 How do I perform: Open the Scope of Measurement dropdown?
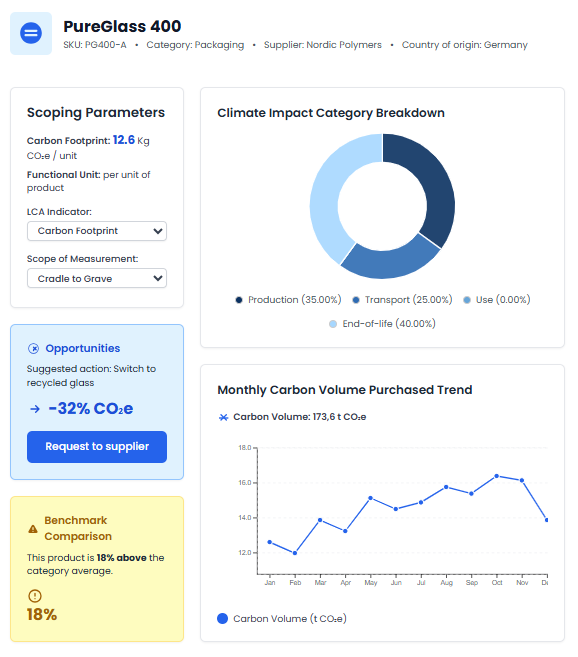(97, 279)
